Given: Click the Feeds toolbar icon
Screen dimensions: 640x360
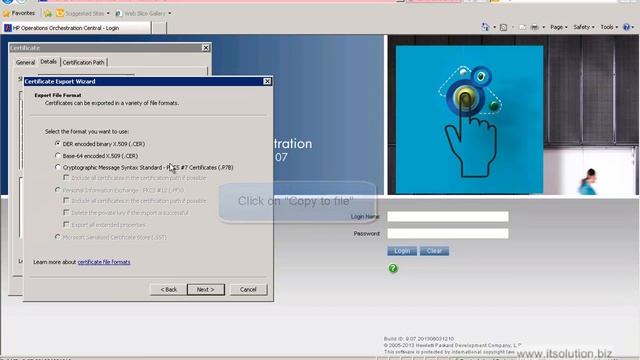Looking at the screenshot, I should 503,27.
